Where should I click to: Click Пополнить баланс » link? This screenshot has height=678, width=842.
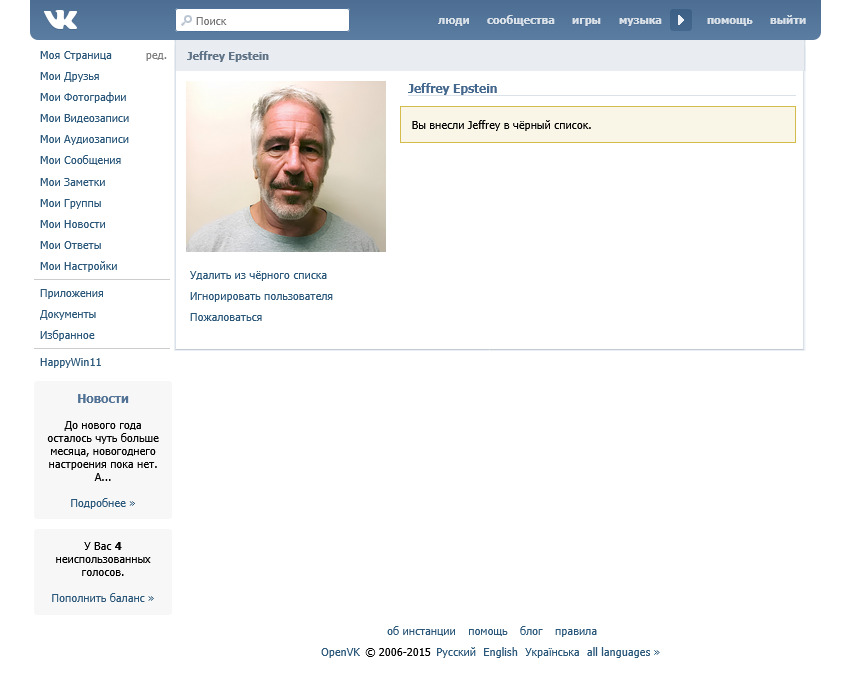(103, 598)
